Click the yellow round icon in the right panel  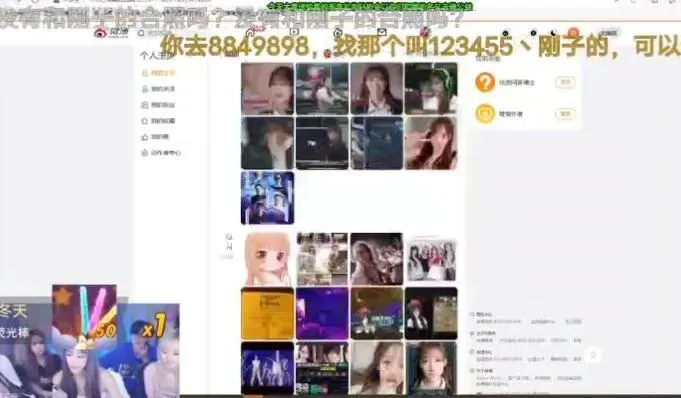point(485,114)
